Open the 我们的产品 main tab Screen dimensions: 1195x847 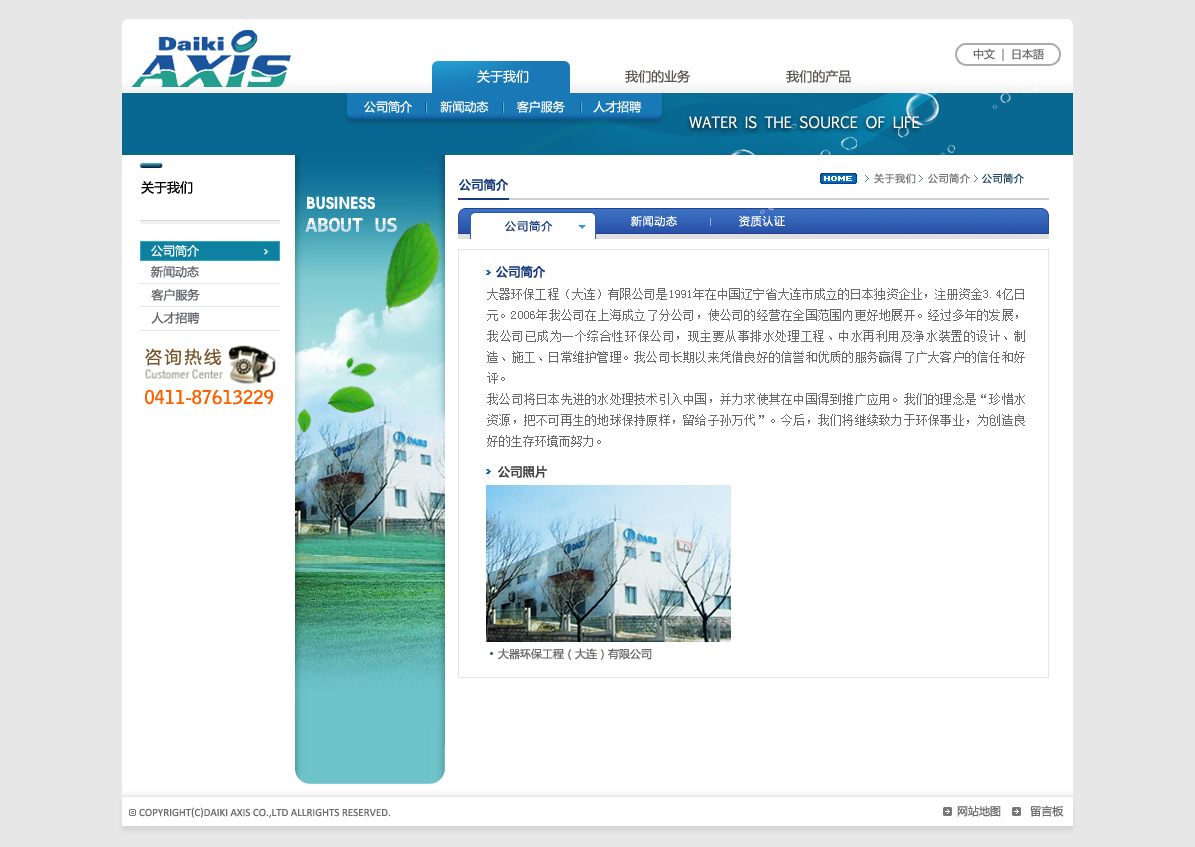(818, 77)
